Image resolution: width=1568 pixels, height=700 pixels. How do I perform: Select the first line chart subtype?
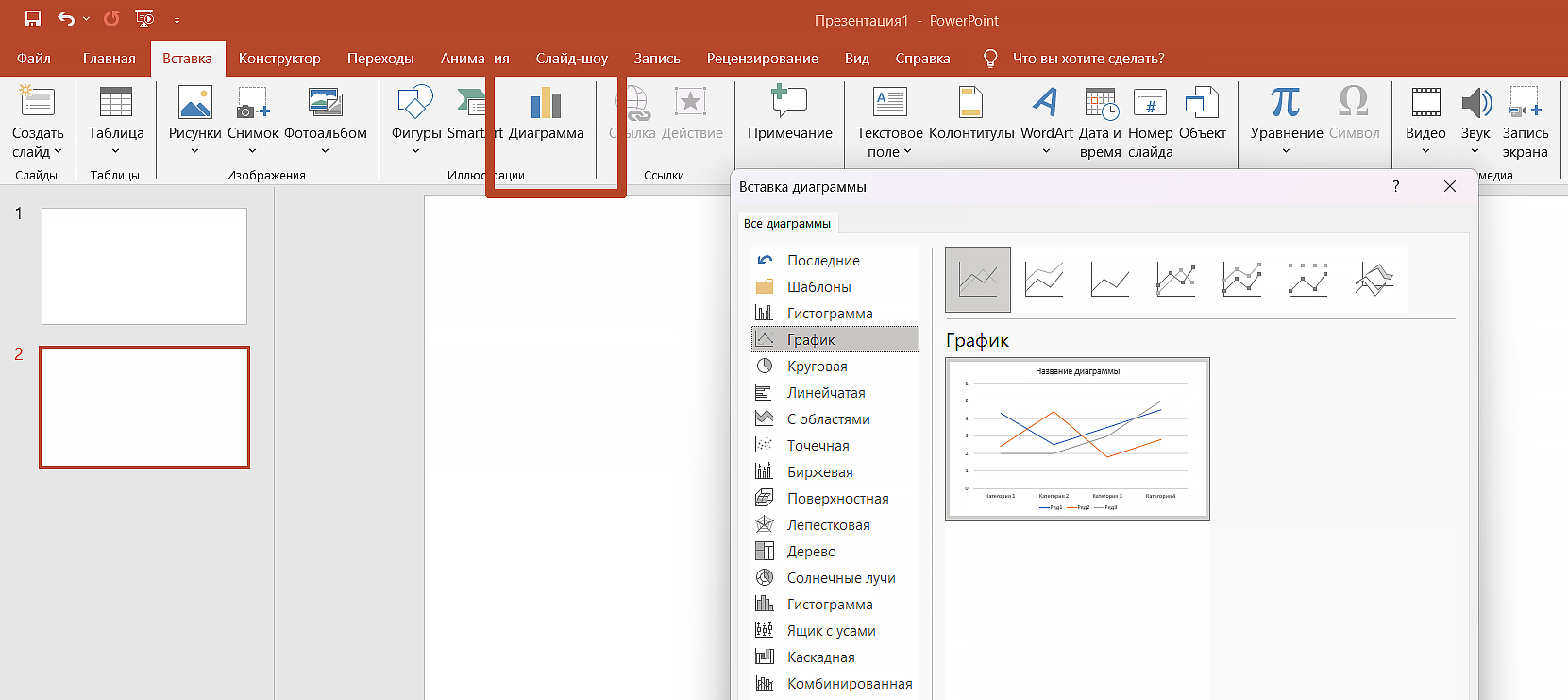coord(978,280)
